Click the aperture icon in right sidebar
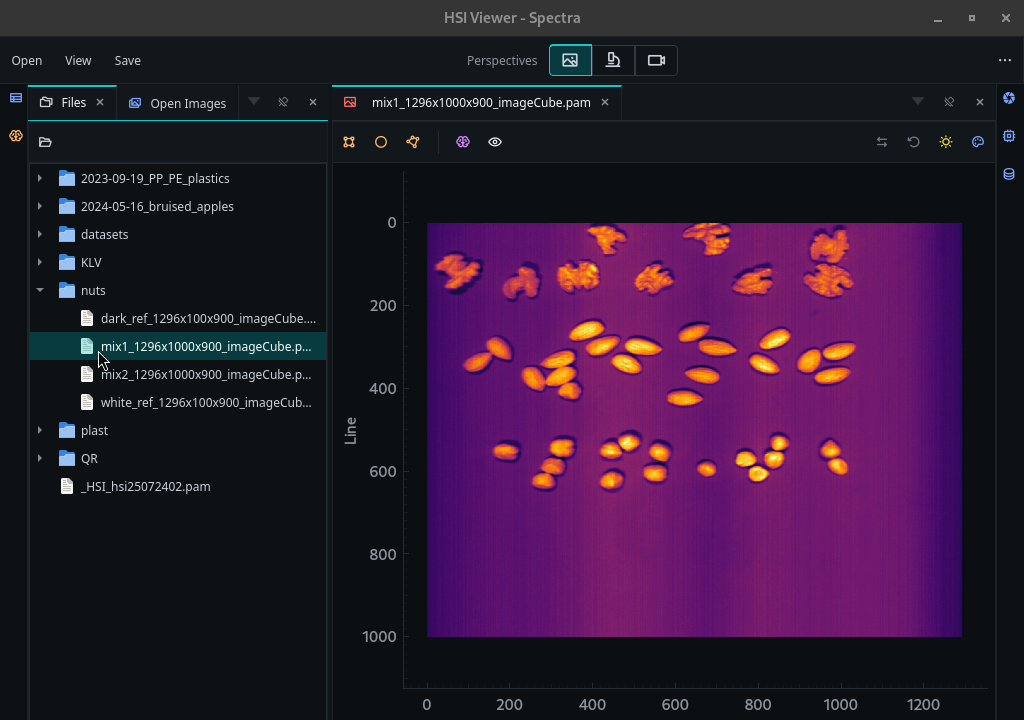1024x720 pixels. [x=1009, y=98]
